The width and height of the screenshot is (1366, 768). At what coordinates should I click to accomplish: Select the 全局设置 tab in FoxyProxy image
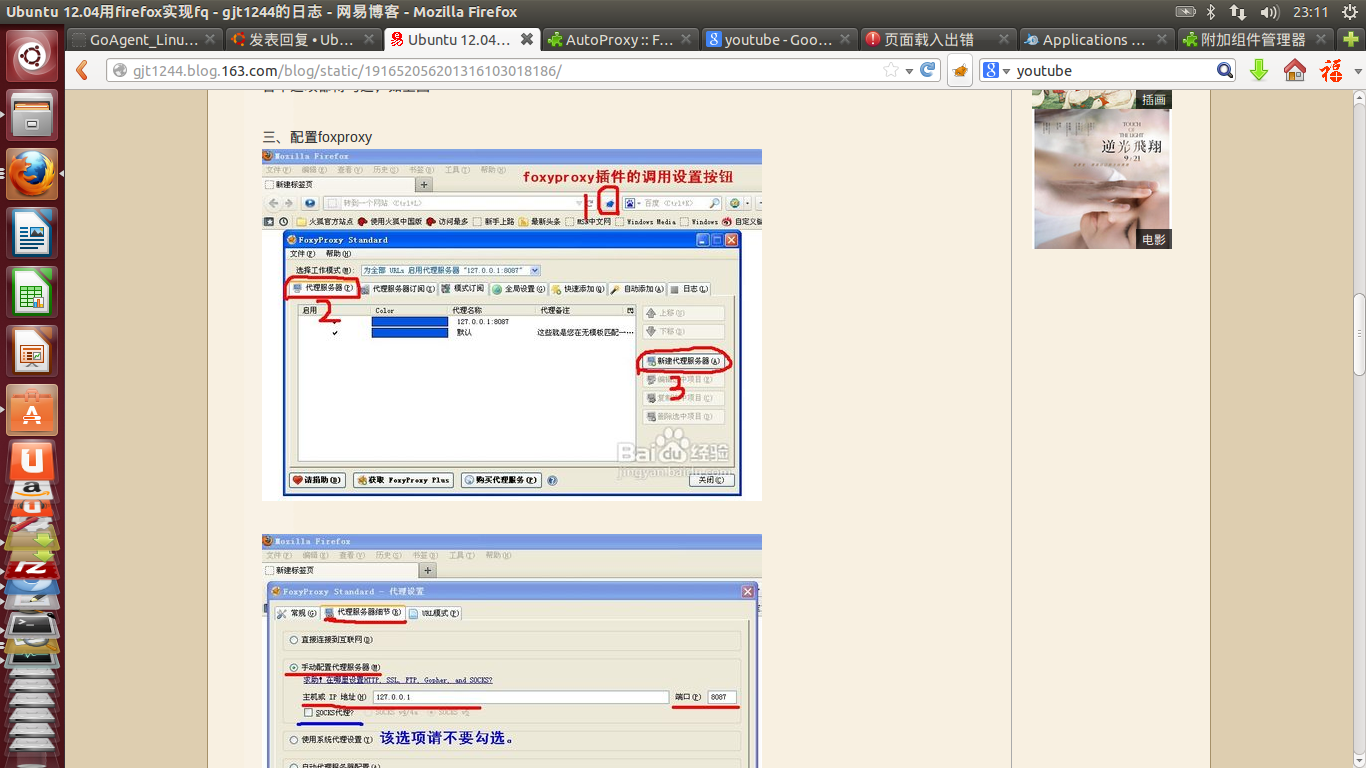(518, 289)
